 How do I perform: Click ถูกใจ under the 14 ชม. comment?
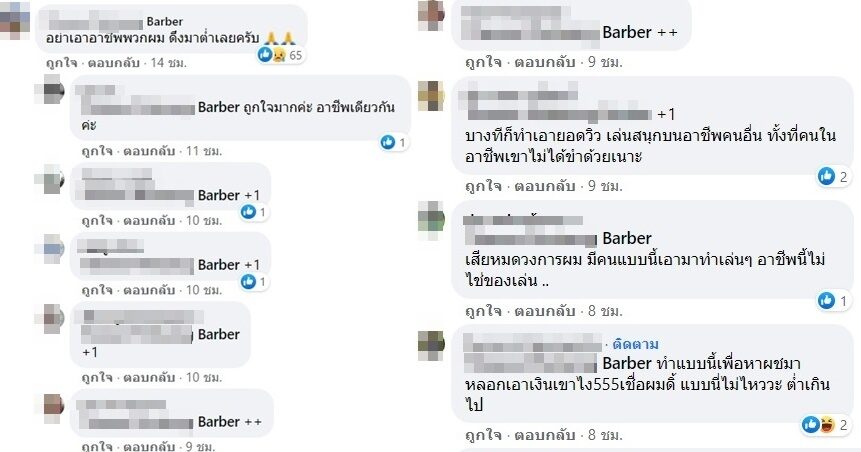(x=62, y=63)
